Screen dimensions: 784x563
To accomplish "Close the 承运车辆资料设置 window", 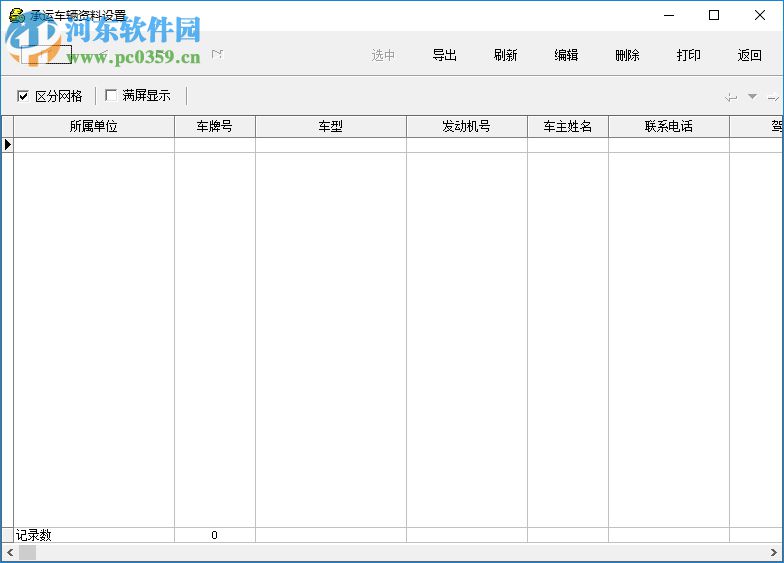I will [760, 16].
